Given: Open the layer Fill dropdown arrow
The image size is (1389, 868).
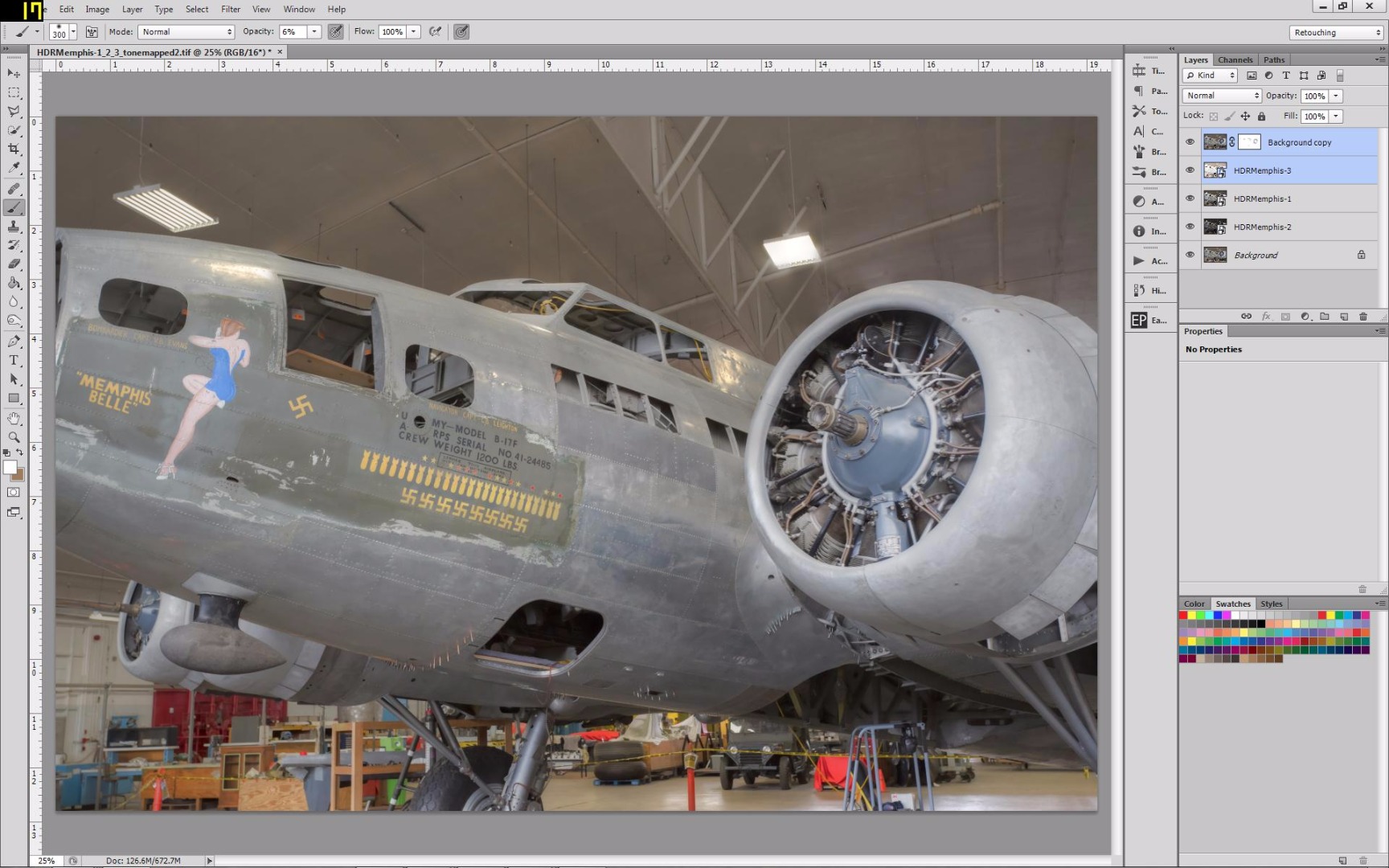Looking at the screenshot, I should tap(1336, 117).
